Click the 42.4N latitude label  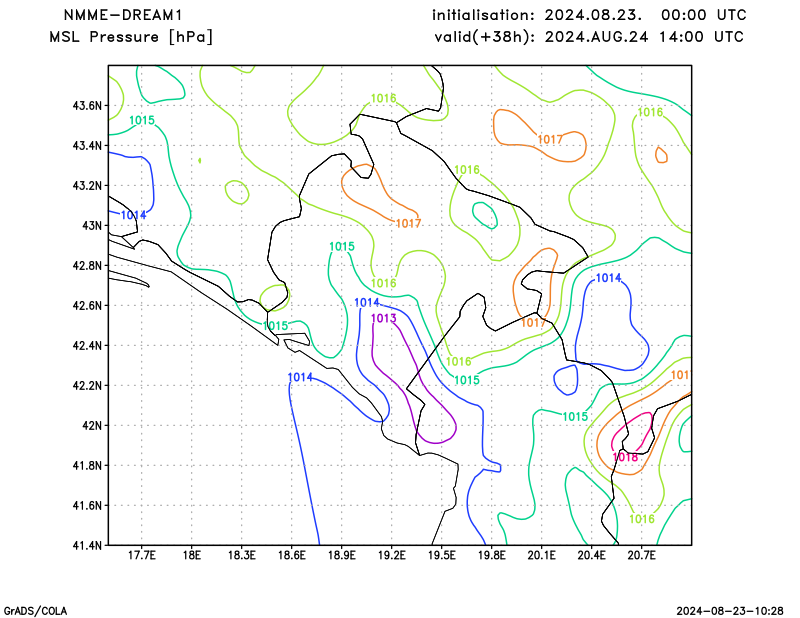point(87,345)
